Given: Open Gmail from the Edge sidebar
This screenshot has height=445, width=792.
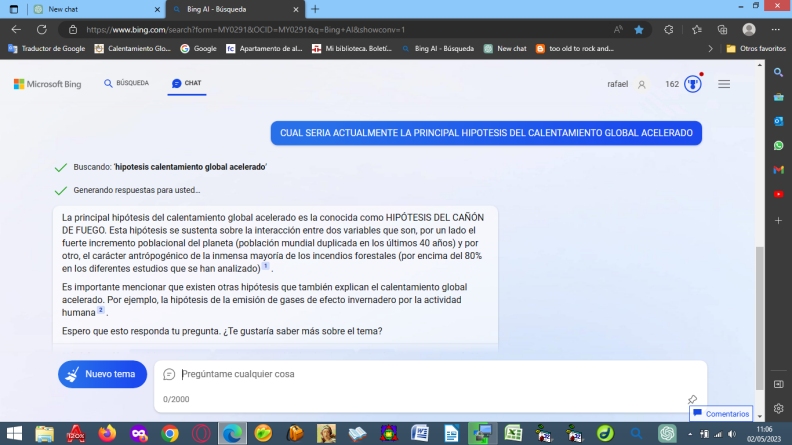Looking at the screenshot, I should 778,169.
